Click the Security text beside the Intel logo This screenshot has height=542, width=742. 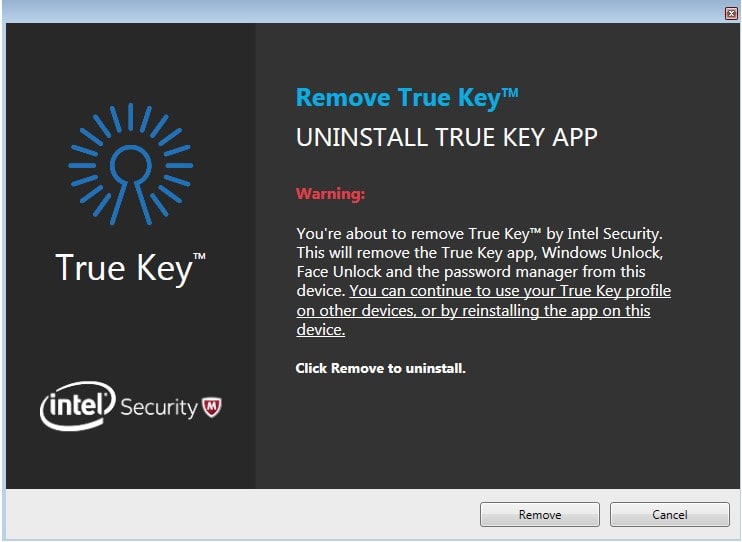tap(159, 408)
